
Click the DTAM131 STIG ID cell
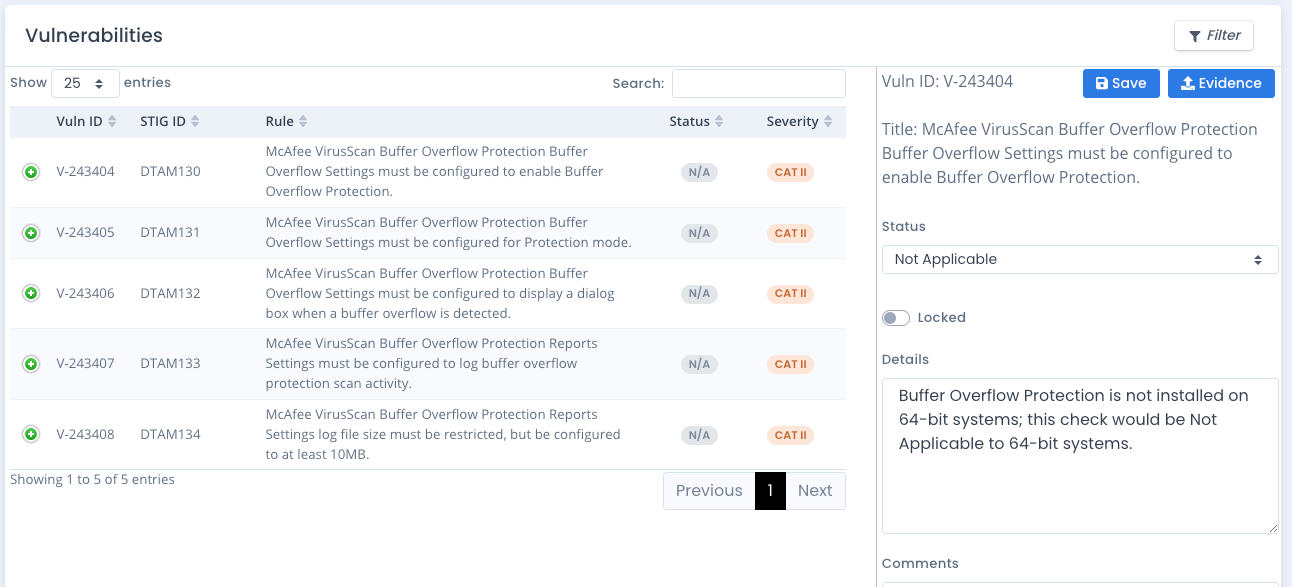(170, 233)
